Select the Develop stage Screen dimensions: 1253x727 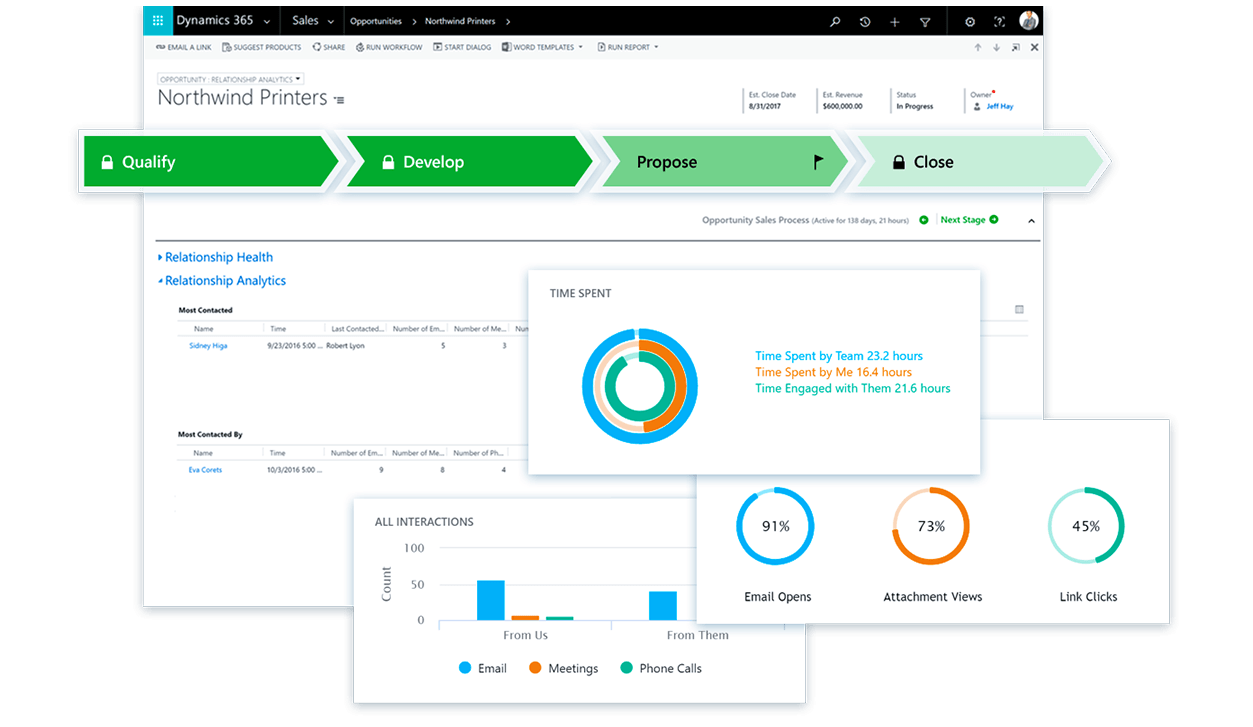point(470,162)
